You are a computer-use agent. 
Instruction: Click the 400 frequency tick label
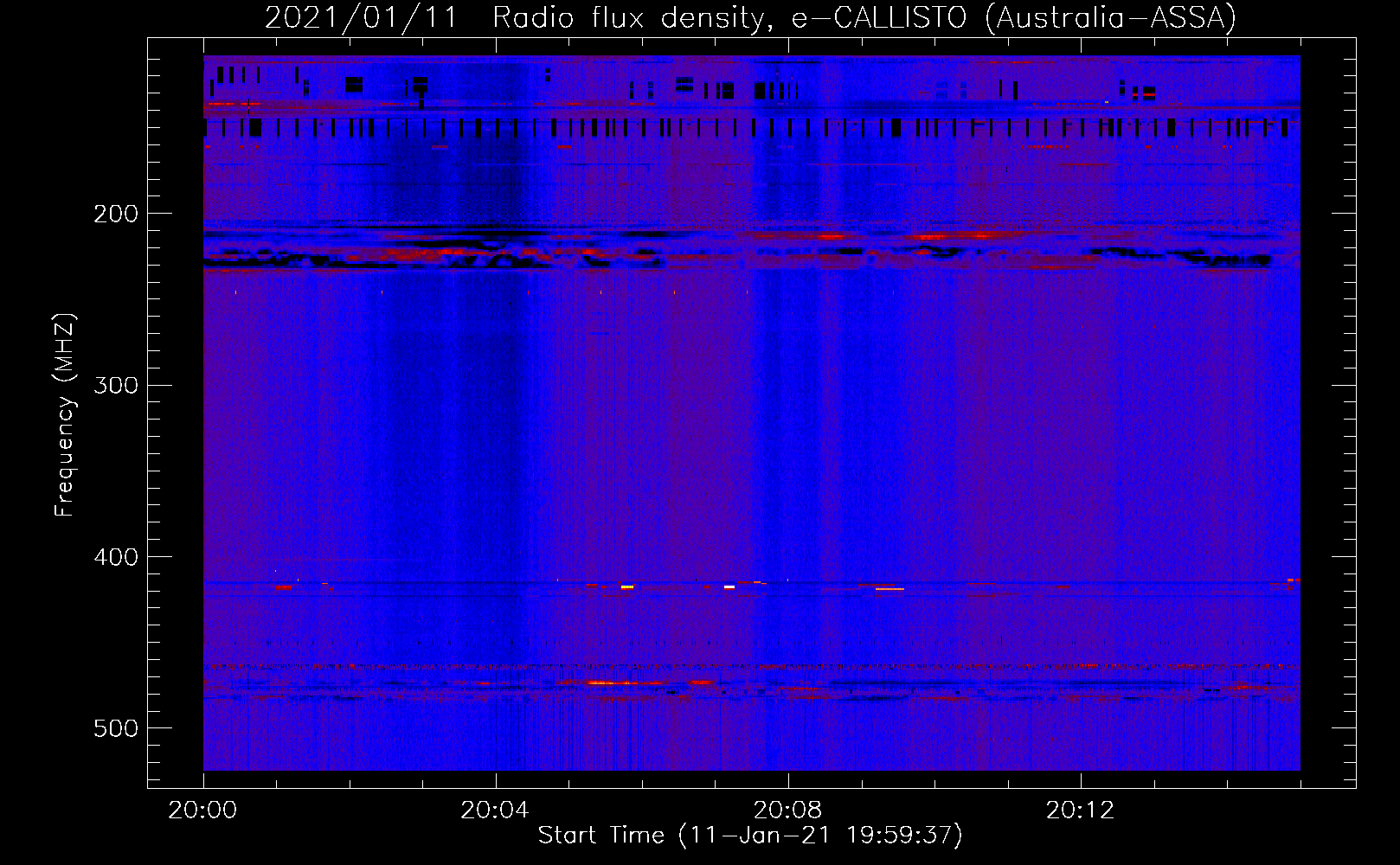(x=116, y=557)
